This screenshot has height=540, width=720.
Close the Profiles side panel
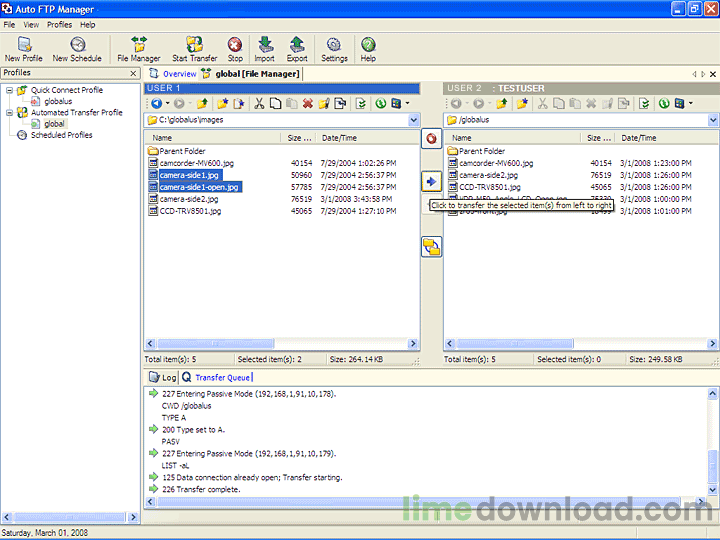(133, 73)
